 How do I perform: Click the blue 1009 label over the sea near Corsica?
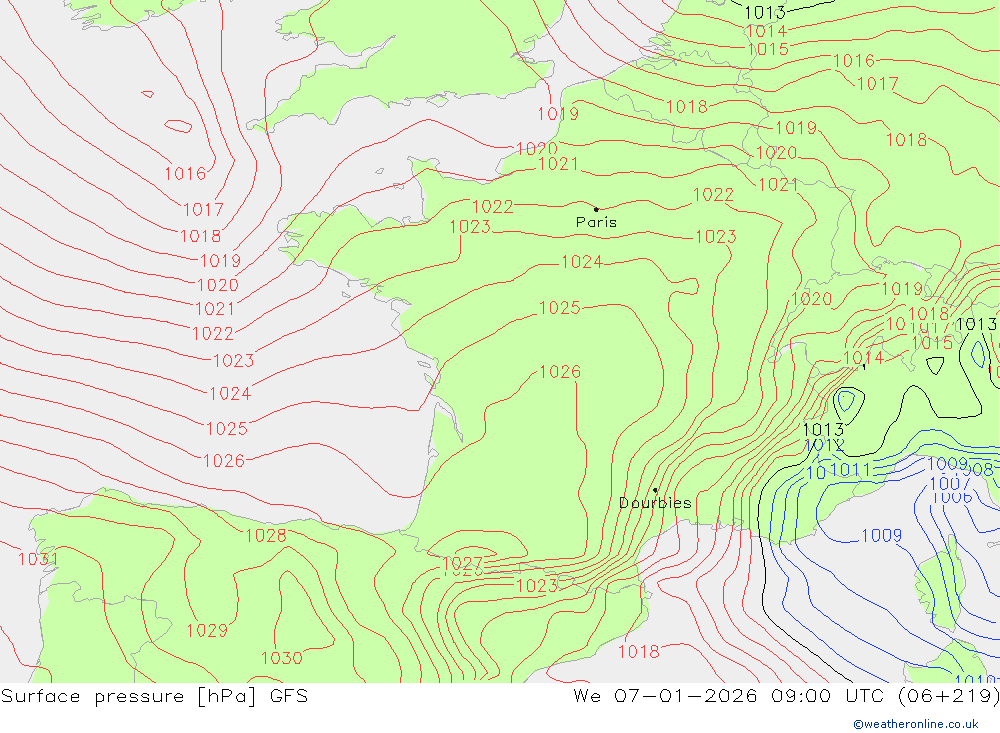[x=881, y=535]
